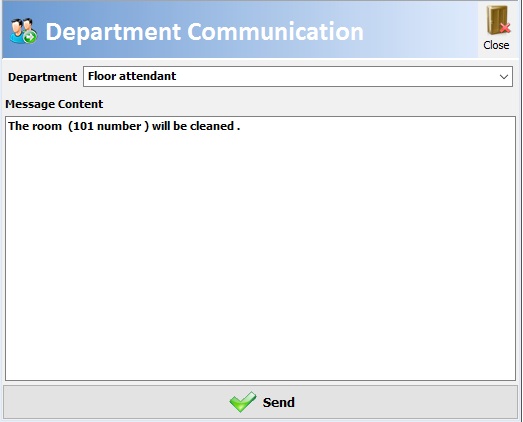Click the Department Communication title text
This screenshot has height=422, width=523.
204,32
